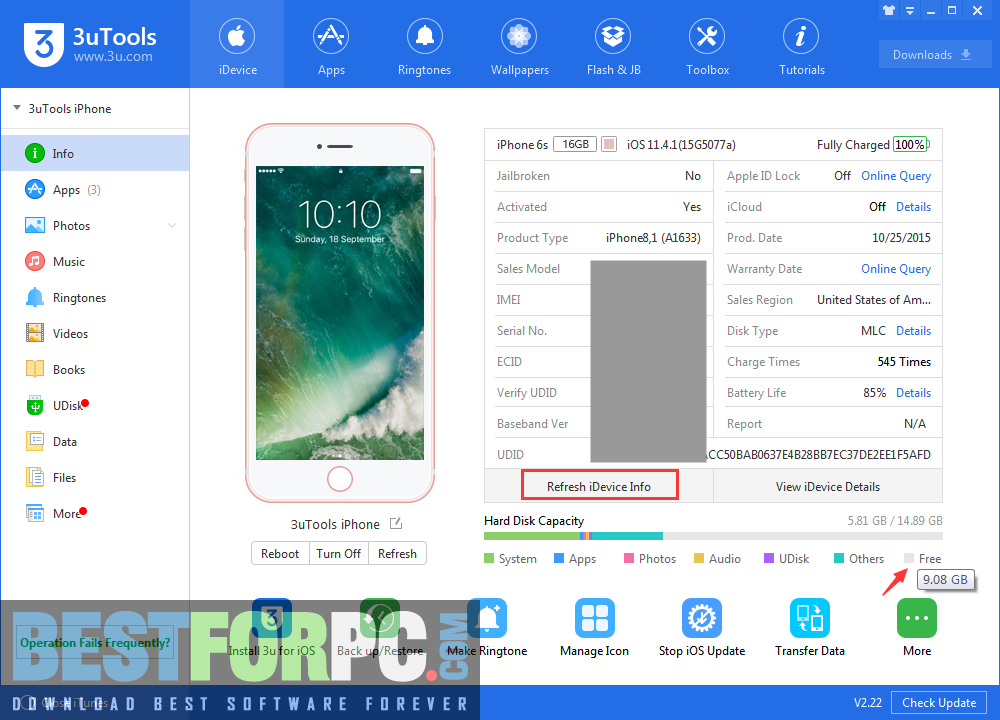Click the Check Update button
This screenshot has height=720, width=1000.
[939, 702]
